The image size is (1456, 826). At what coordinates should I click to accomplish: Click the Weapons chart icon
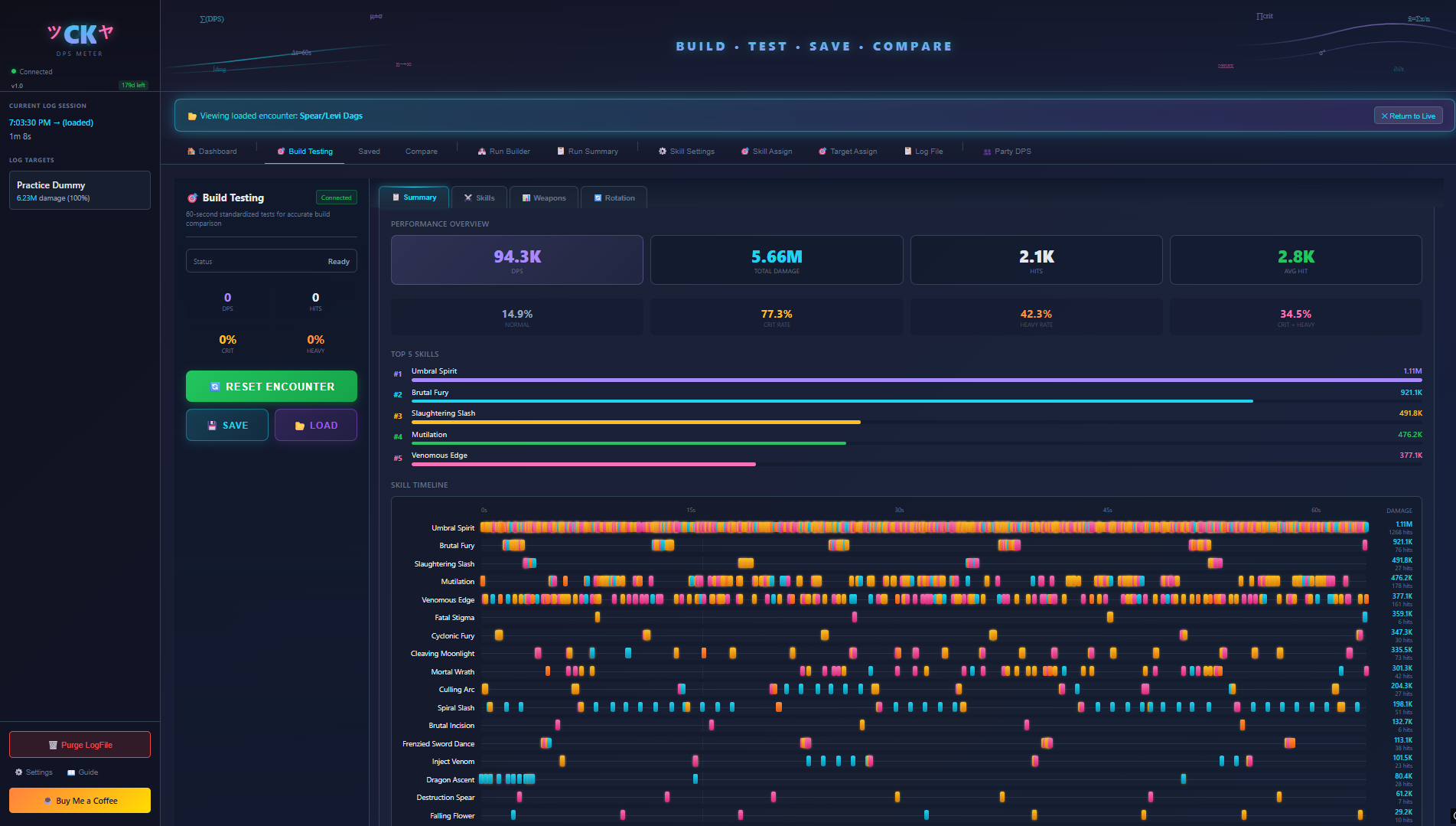point(526,198)
